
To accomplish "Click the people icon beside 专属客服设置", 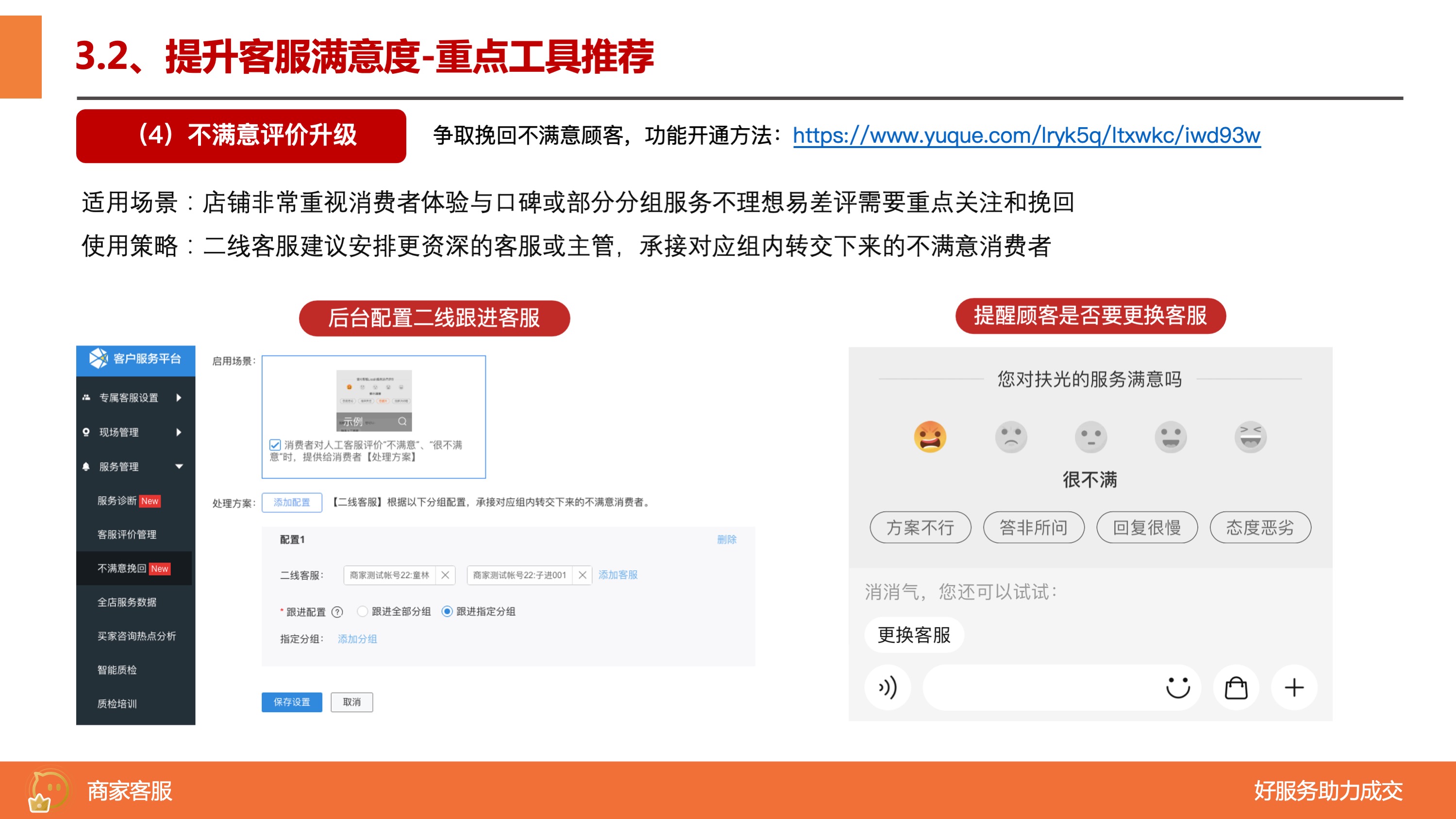I will pyautogui.click(x=86, y=397).
